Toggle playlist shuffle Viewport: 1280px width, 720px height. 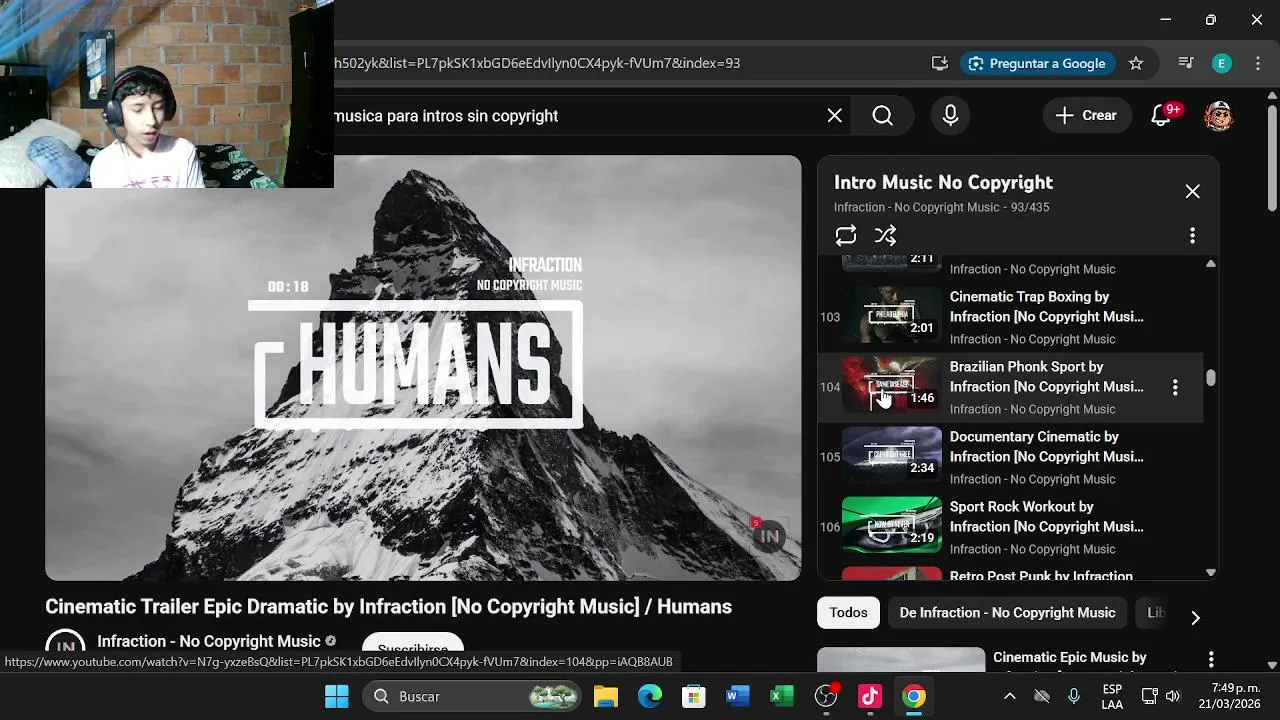pyautogui.click(x=885, y=235)
